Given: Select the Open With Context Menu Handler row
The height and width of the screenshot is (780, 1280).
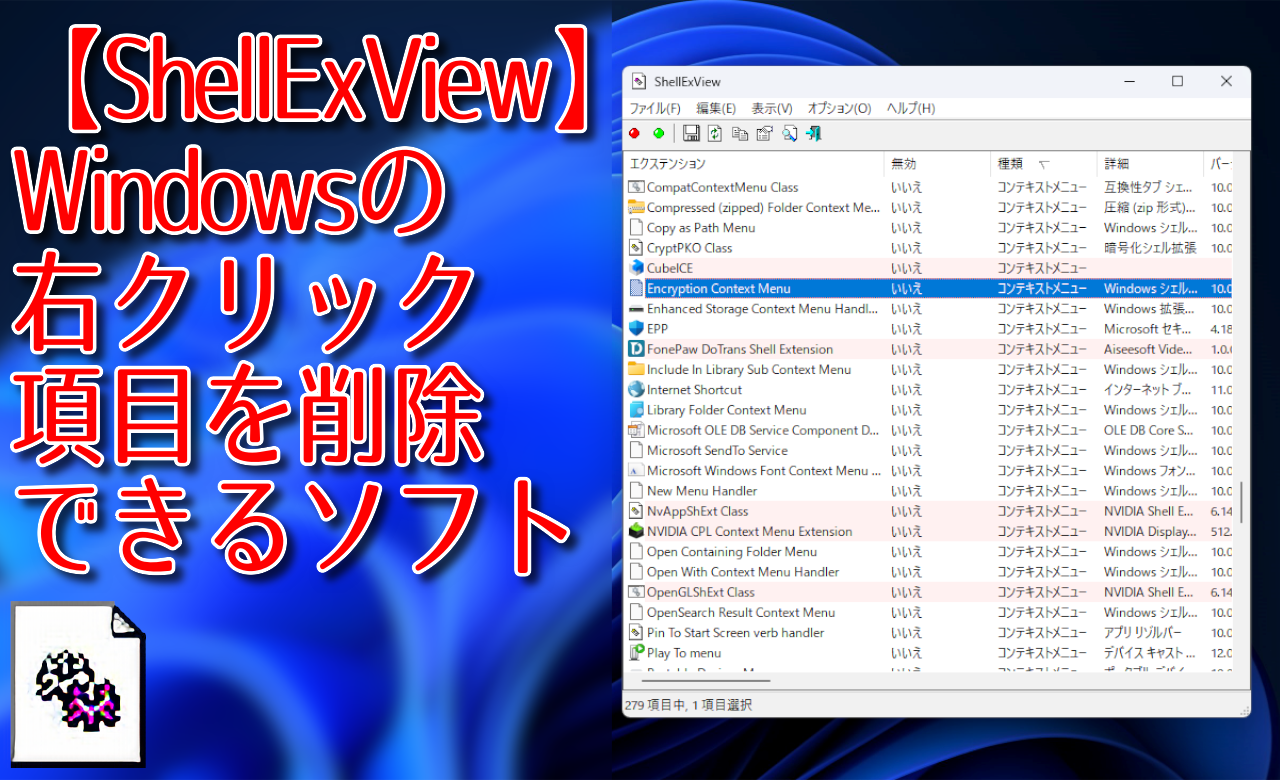Looking at the screenshot, I should [x=930, y=572].
